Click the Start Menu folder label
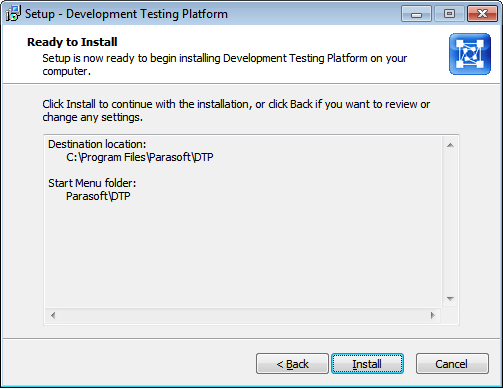The image size is (503, 389). coord(92,183)
